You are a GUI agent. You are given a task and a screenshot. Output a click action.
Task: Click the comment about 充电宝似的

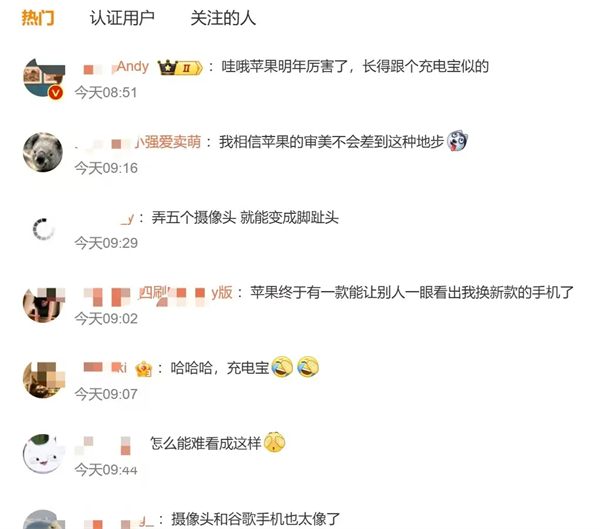tap(355, 67)
